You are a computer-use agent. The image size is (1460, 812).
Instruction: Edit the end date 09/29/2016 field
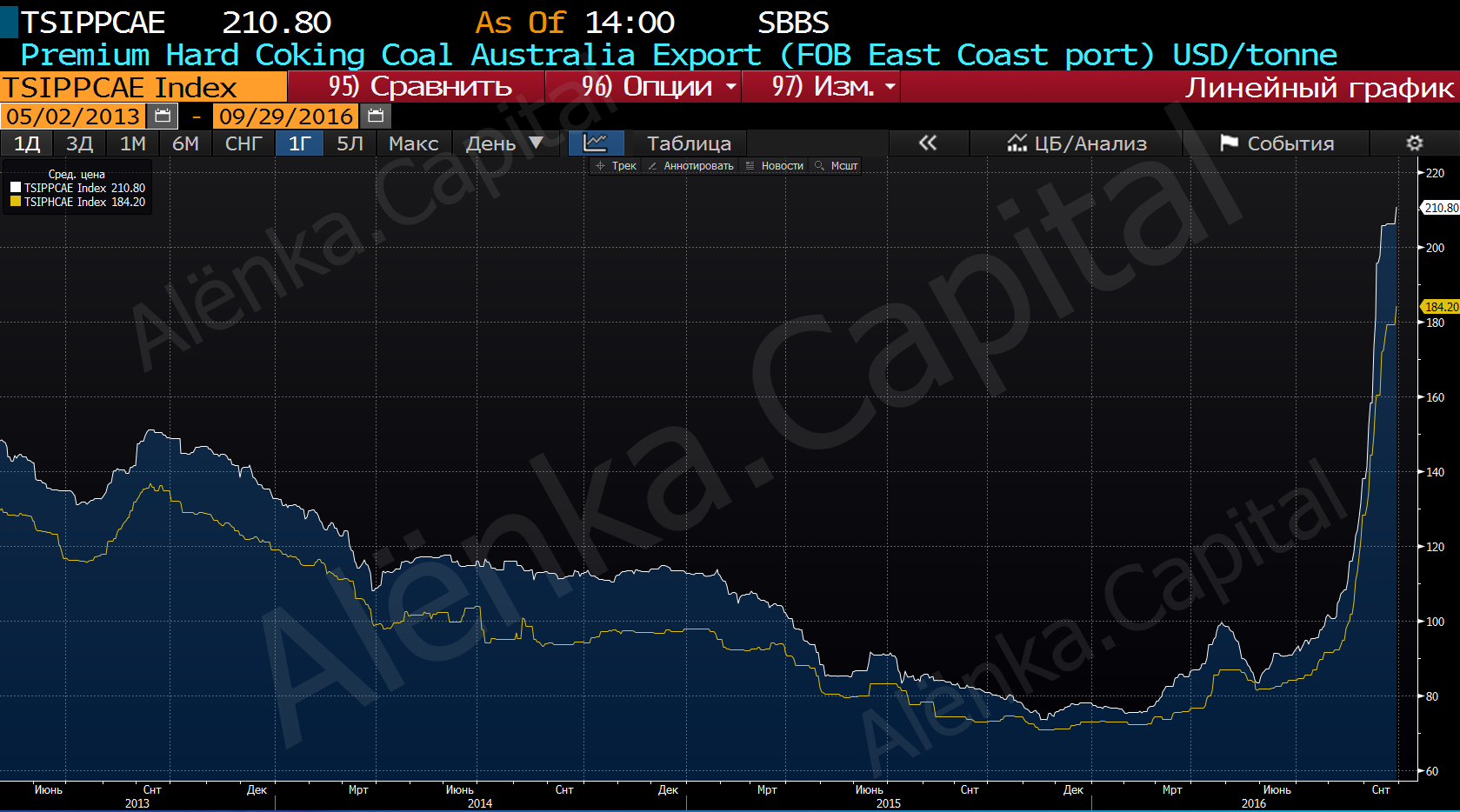click(x=286, y=116)
